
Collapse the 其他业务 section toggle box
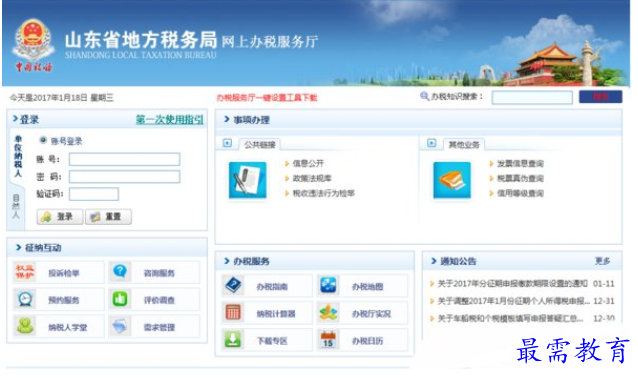pyautogui.click(x=432, y=143)
